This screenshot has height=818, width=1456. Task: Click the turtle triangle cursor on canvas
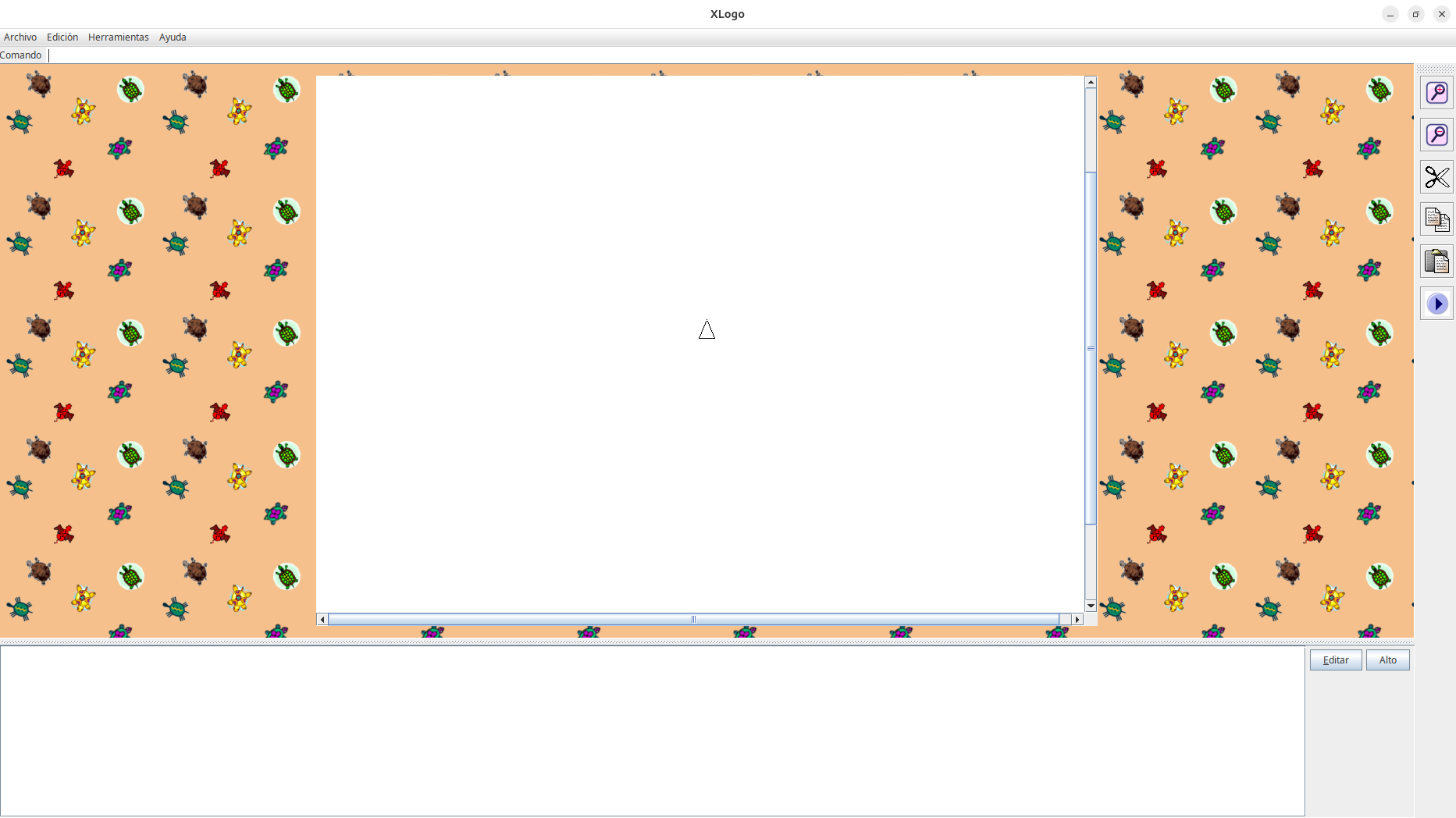pos(707,330)
